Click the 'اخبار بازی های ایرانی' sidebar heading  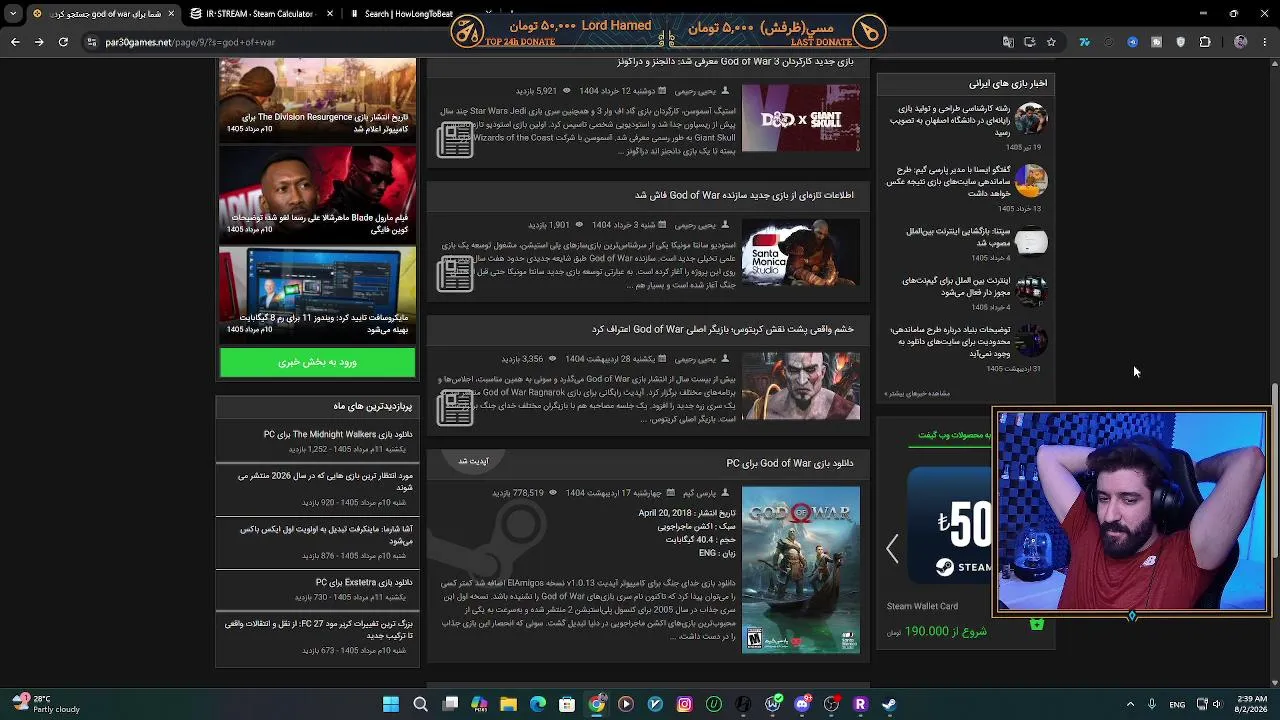(x=1008, y=83)
